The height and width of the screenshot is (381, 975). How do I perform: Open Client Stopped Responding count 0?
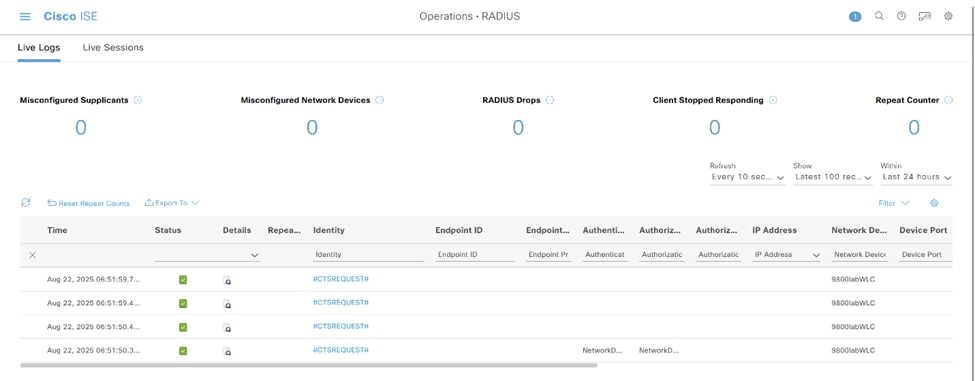pyautogui.click(x=715, y=127)
